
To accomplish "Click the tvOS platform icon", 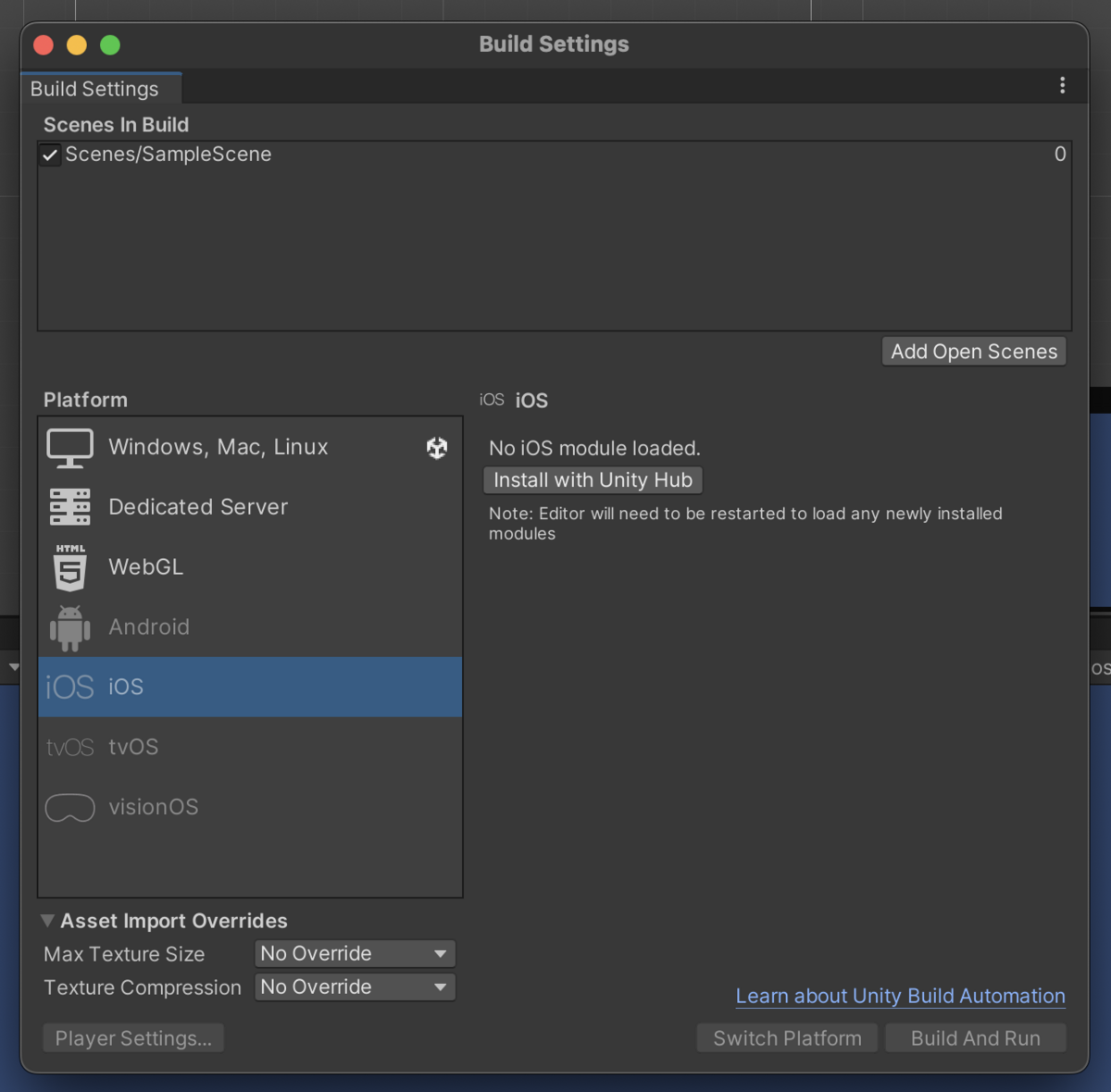I will 69,747.
